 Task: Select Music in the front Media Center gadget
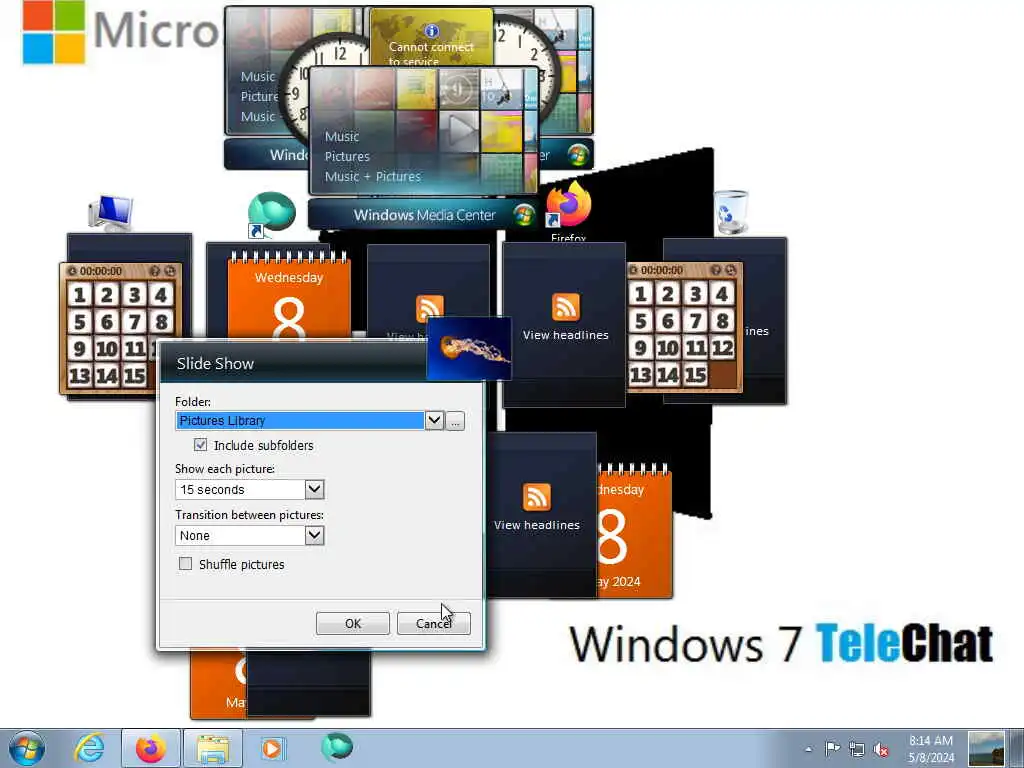pos(342,136)
